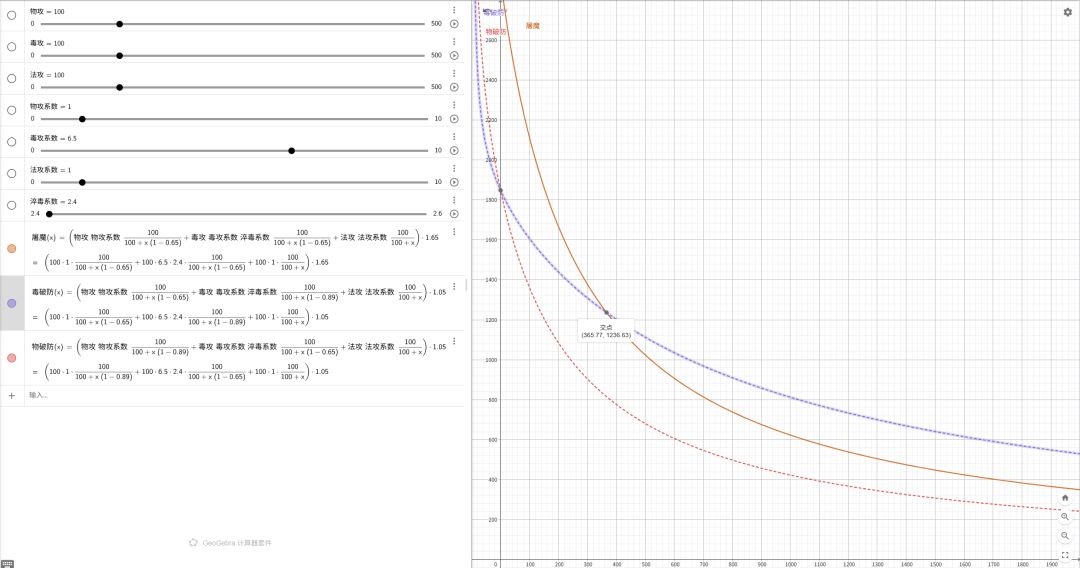The height and width of the screenshot is (568, 1080).
Task: Hide the purple 毒破防(x) curve
Action: point(12,303)
